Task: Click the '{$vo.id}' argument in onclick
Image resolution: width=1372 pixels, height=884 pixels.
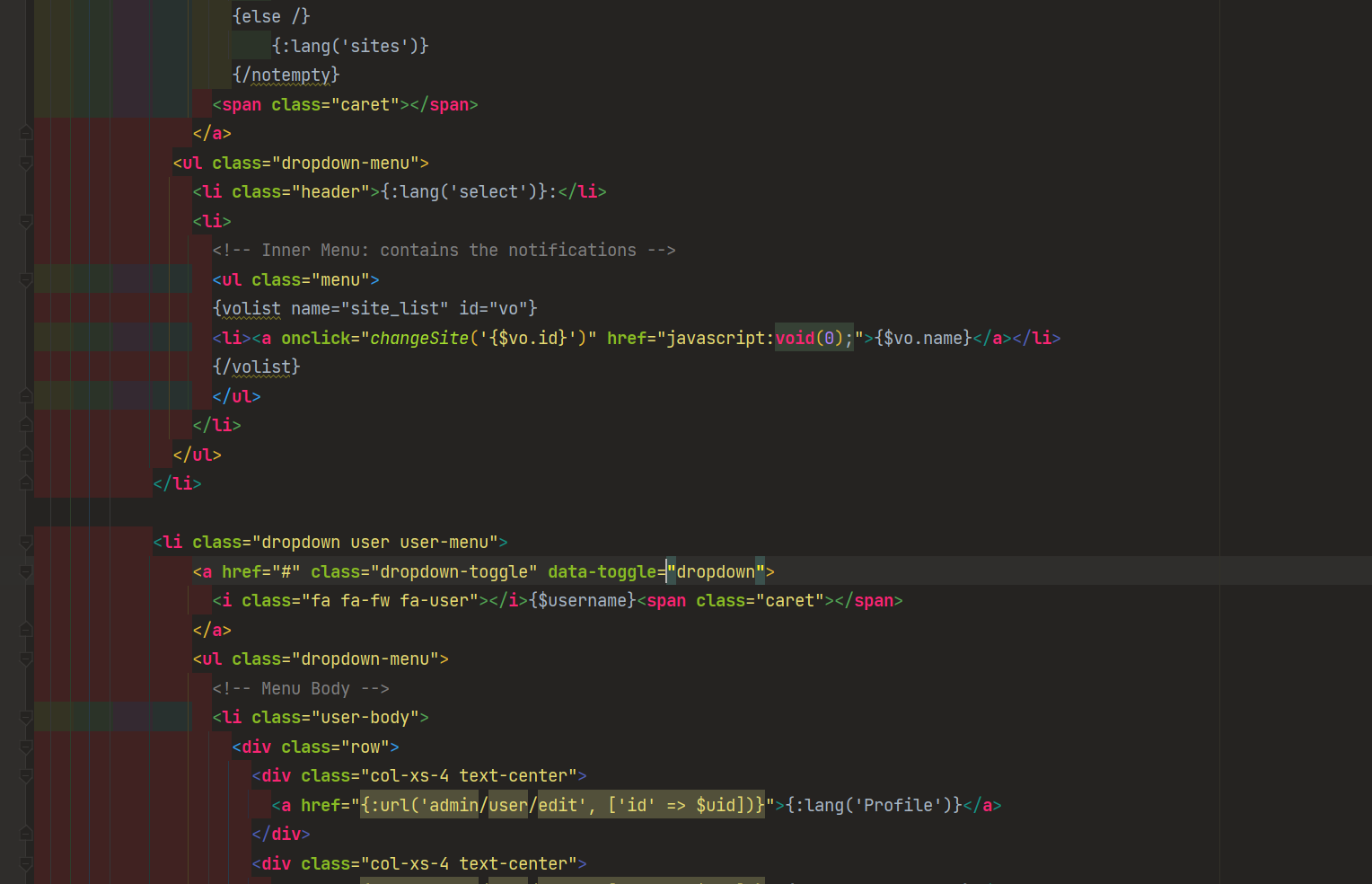Action: (x=528, y=338)
